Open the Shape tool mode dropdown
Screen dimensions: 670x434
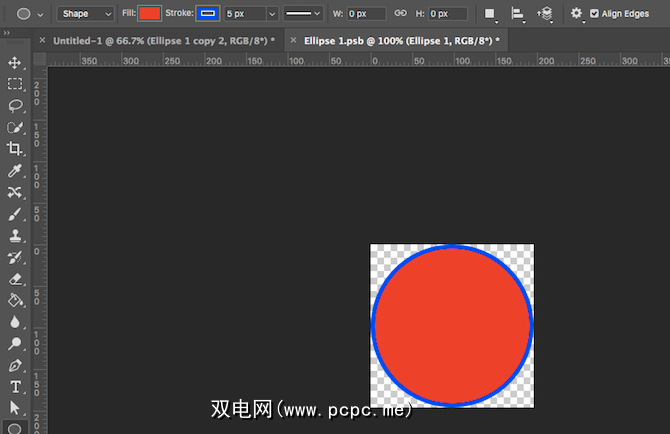pos(85,14)
